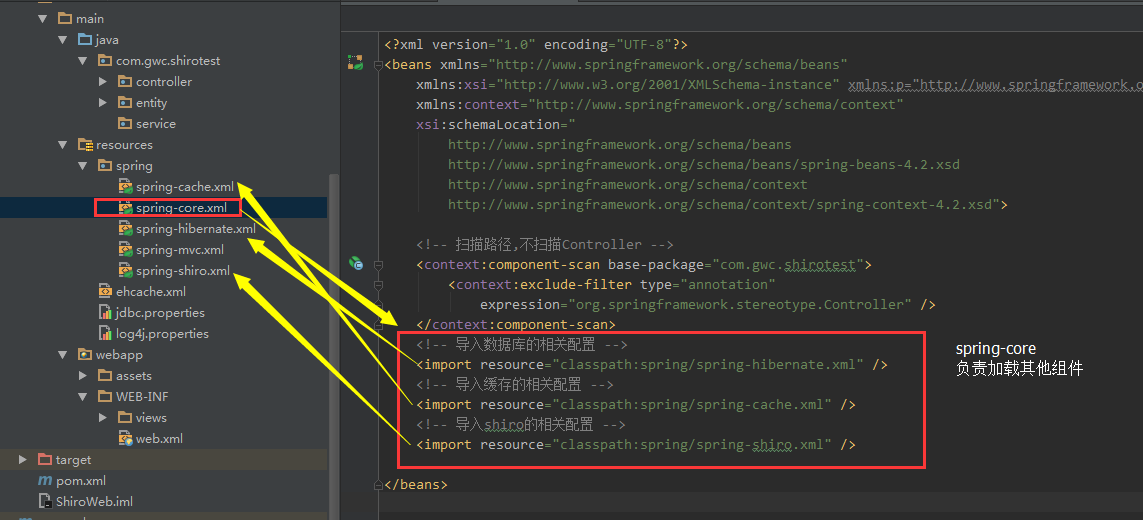Click the webapp folder icon
1143x520 pixels.
tap(85, 355)
